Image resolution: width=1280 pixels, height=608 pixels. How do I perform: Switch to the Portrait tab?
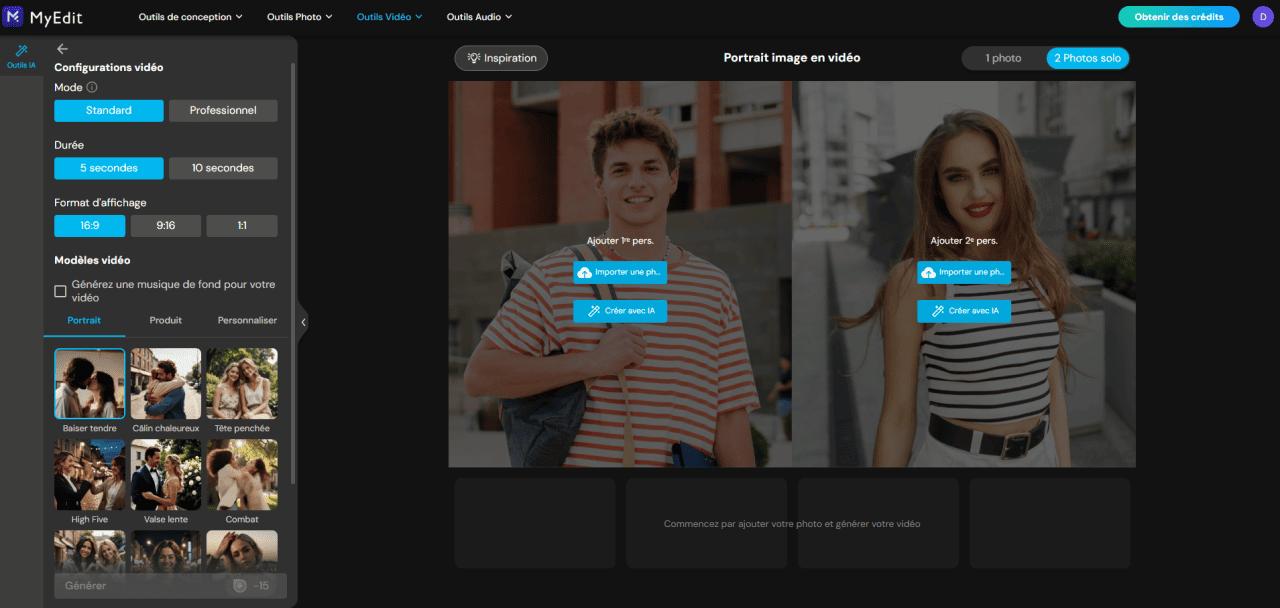pos(84,321)
